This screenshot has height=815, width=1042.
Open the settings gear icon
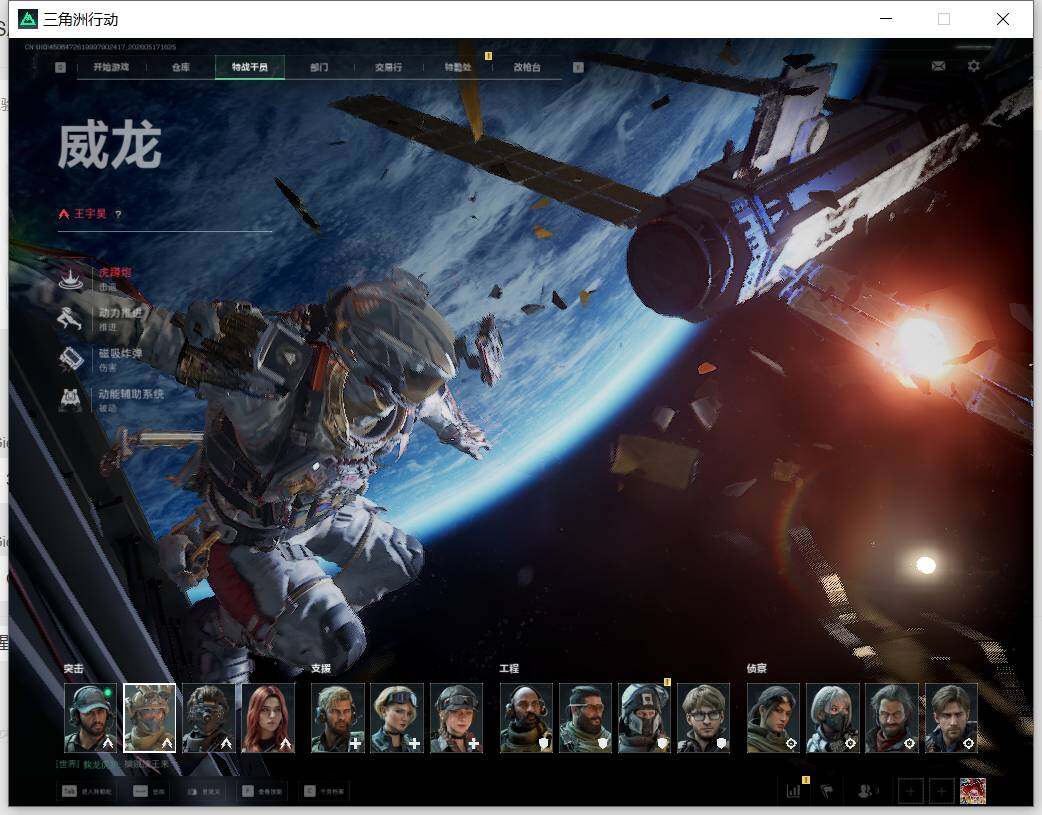point(974,66)
